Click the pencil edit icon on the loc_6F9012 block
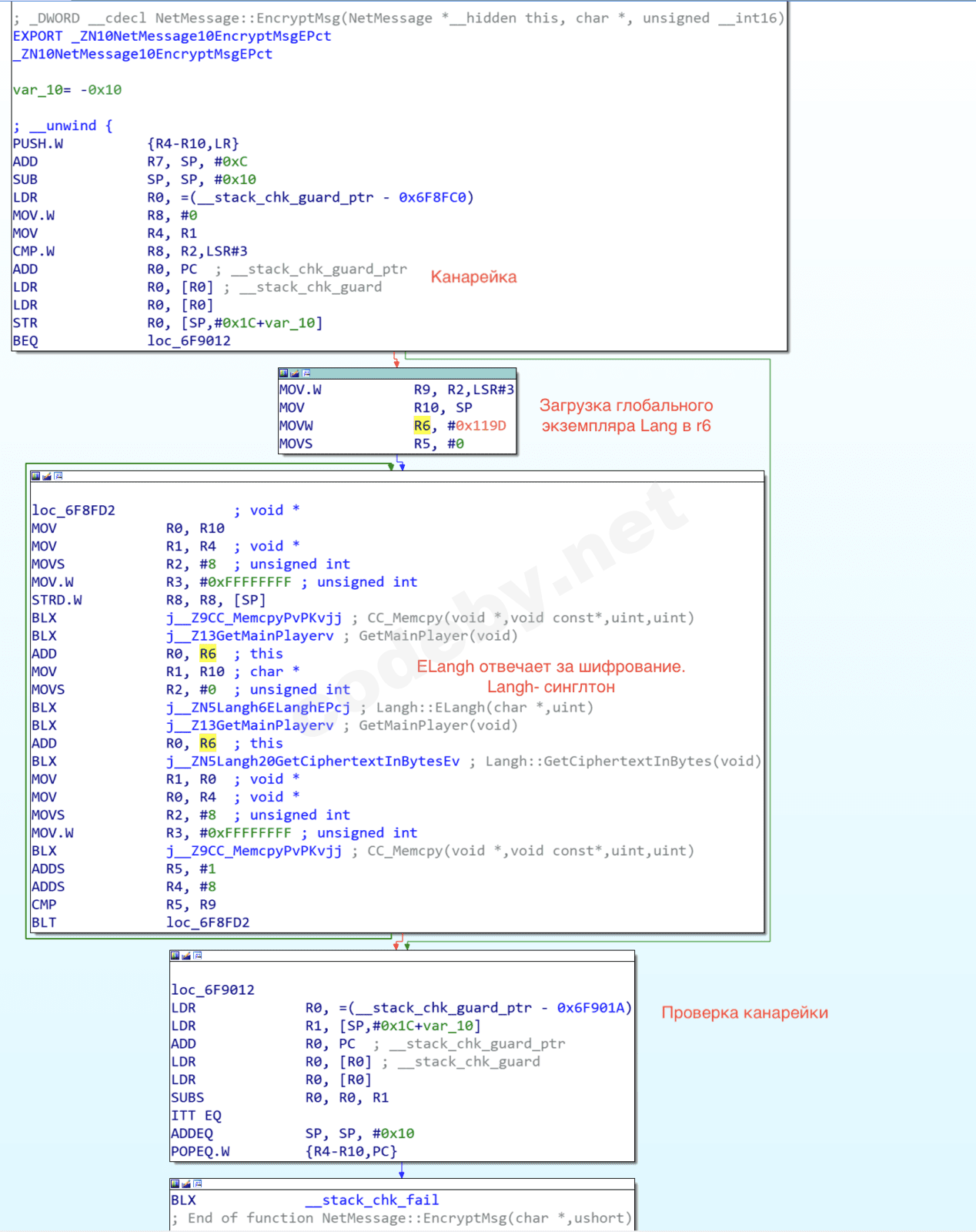Screen dimensions: 976x1232 tap(186, 956)
